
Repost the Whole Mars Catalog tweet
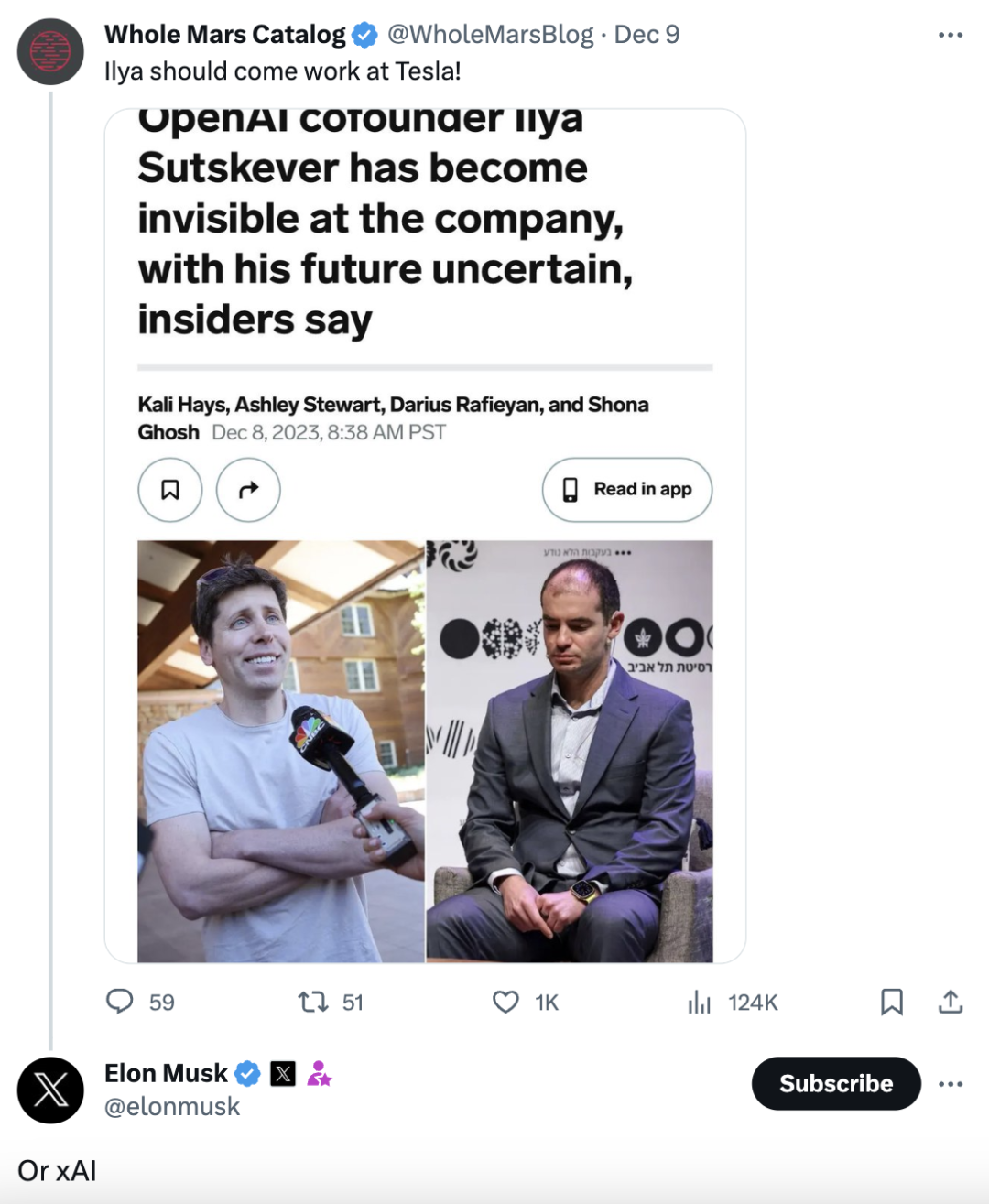[313, 1002]
